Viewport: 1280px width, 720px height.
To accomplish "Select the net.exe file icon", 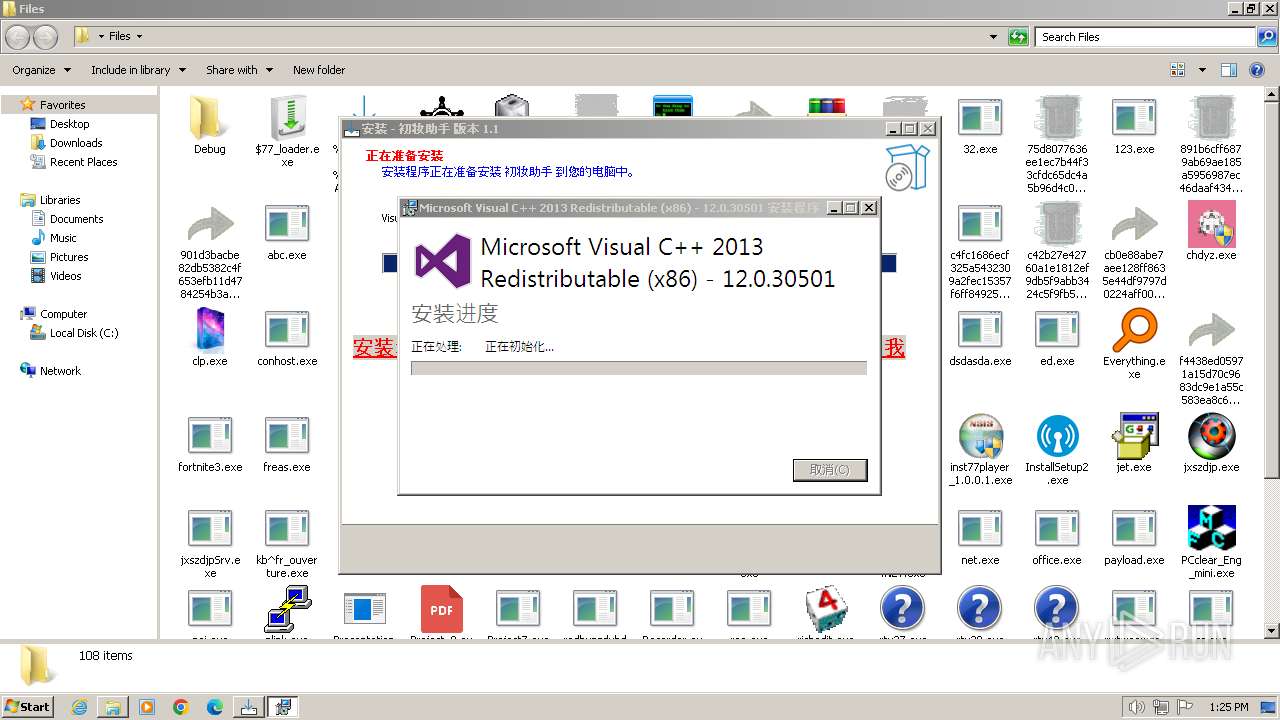I will (x=980, y=529).
